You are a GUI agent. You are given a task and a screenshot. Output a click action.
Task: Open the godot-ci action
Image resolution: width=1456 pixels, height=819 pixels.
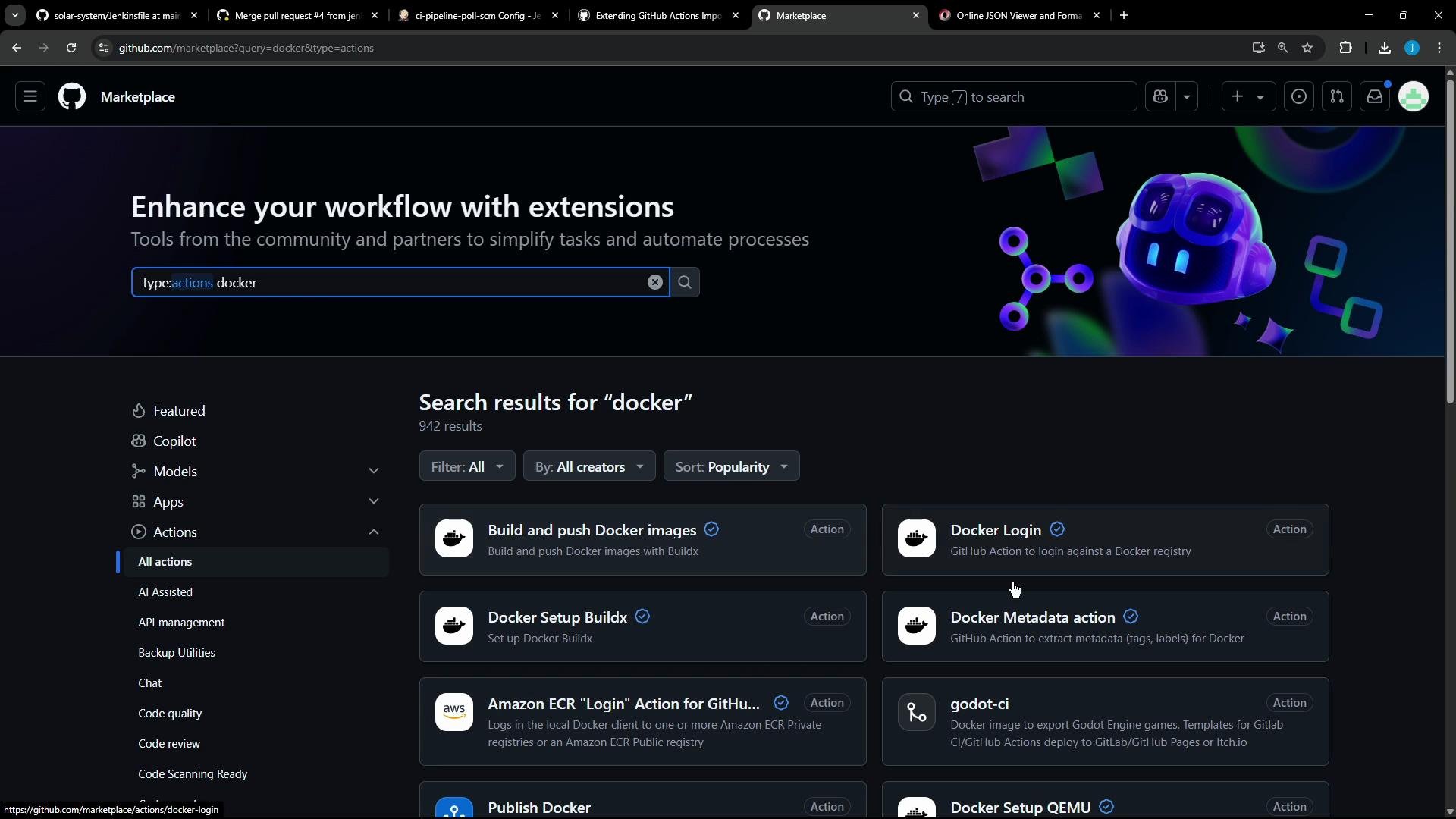(x=980, y=704)
